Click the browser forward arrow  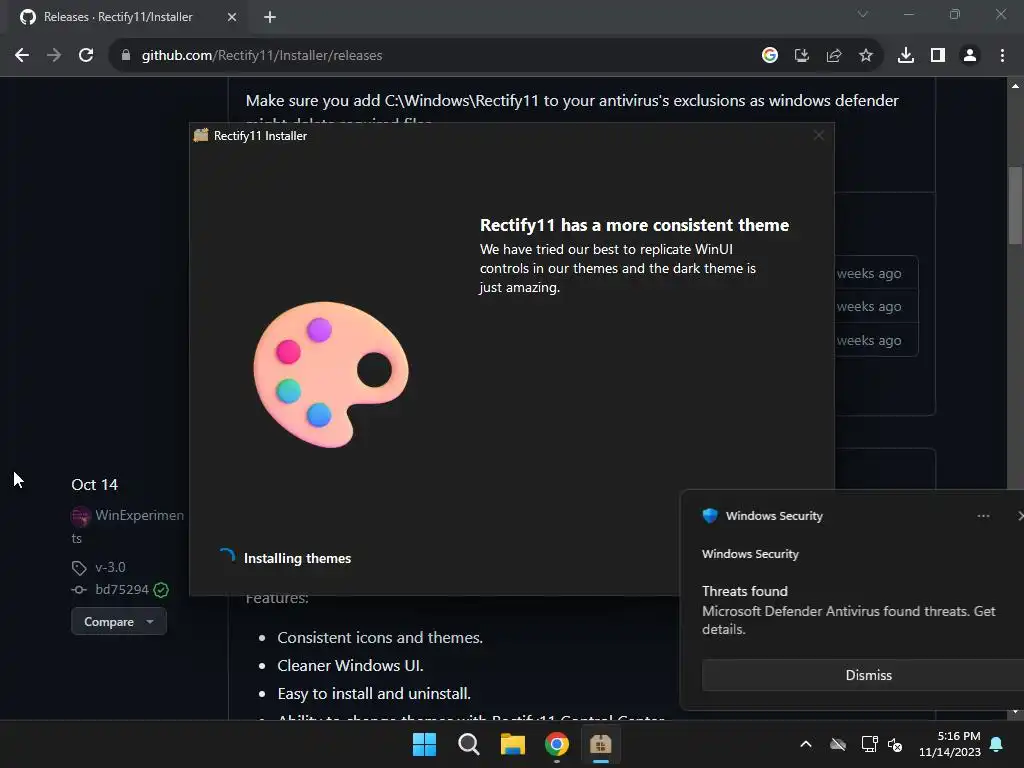point(54,56)
